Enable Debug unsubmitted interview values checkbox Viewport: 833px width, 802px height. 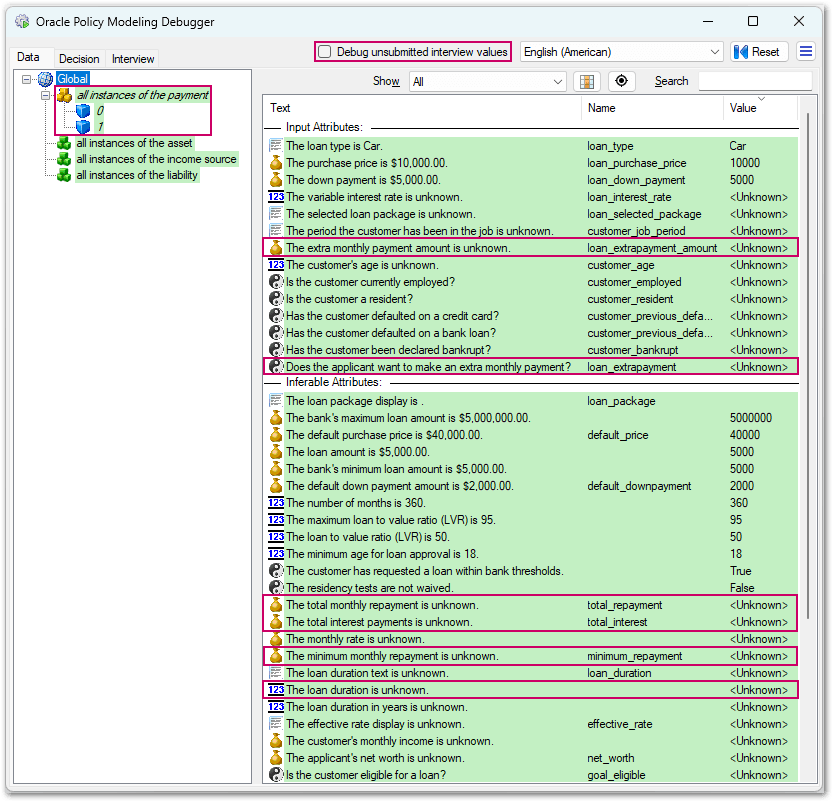click(x=325, y=52)
